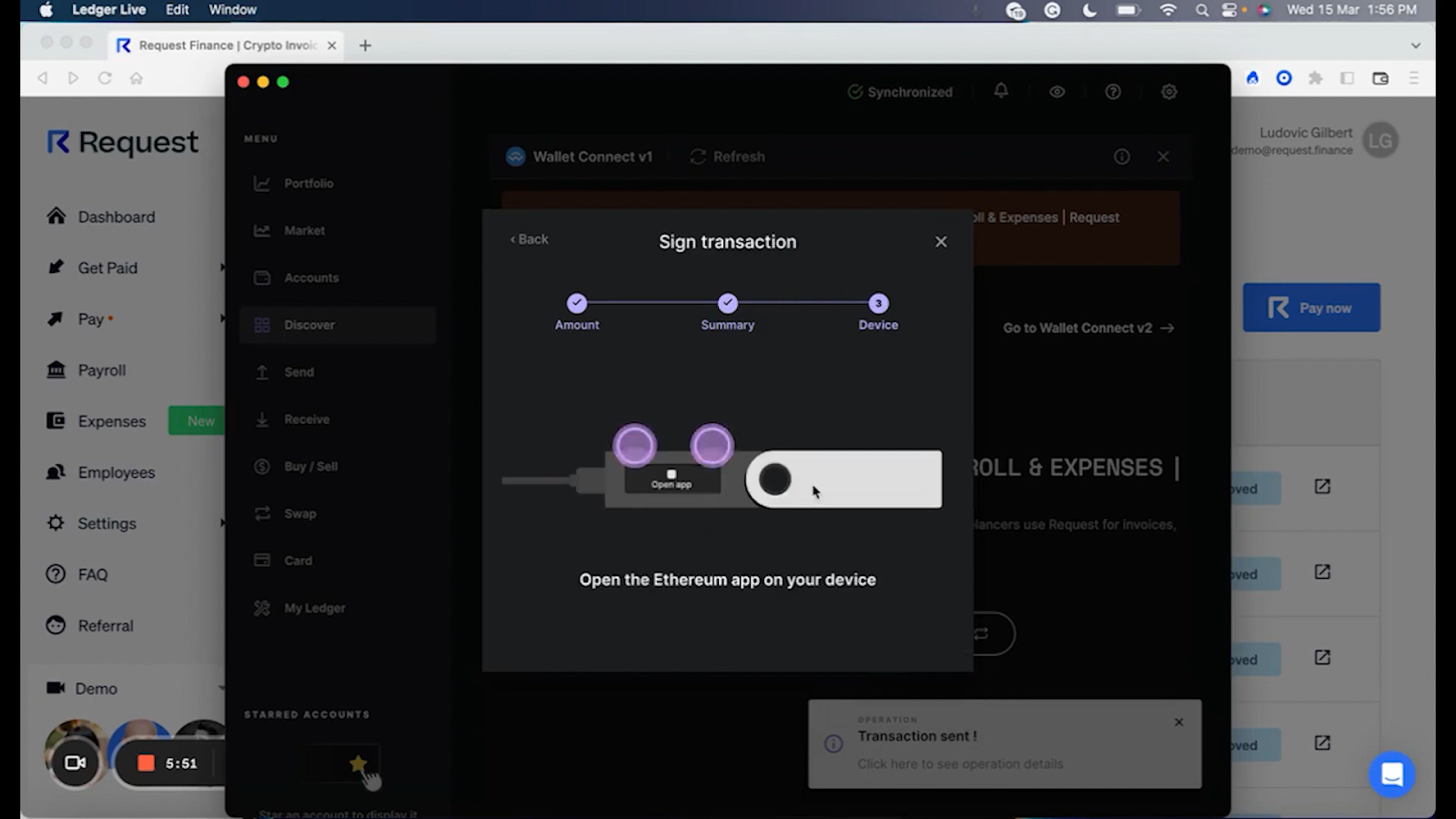
Task: Toggle the discreet mode eye icon
Action: 1057,92
